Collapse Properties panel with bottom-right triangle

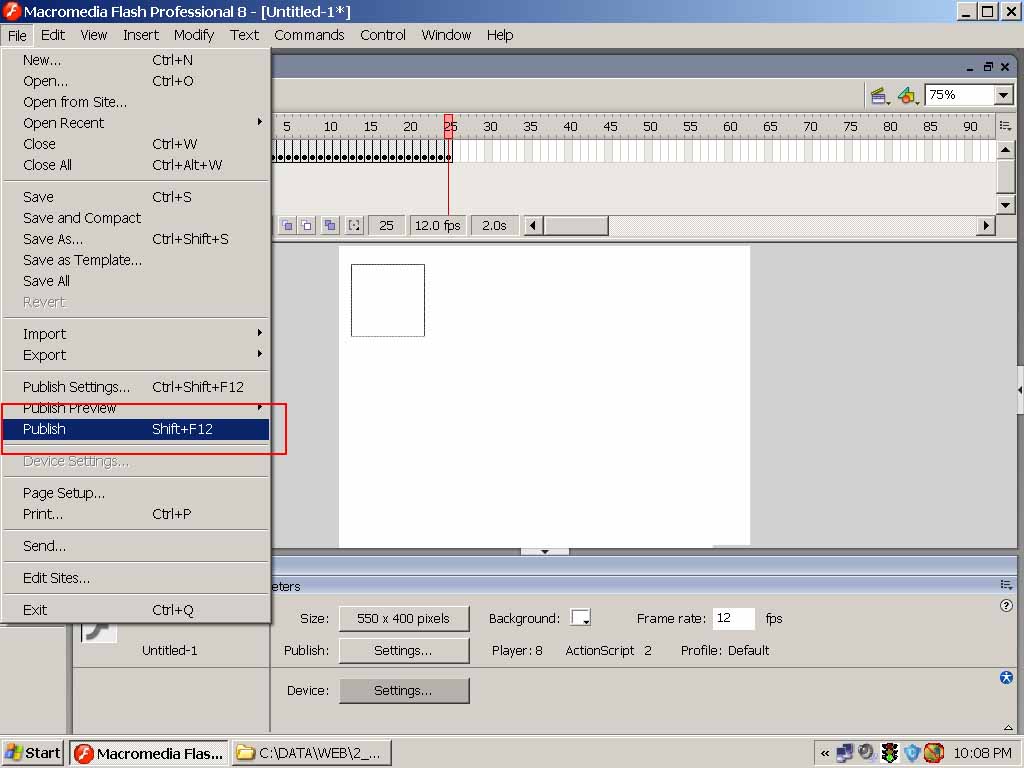click(1008, 727)
